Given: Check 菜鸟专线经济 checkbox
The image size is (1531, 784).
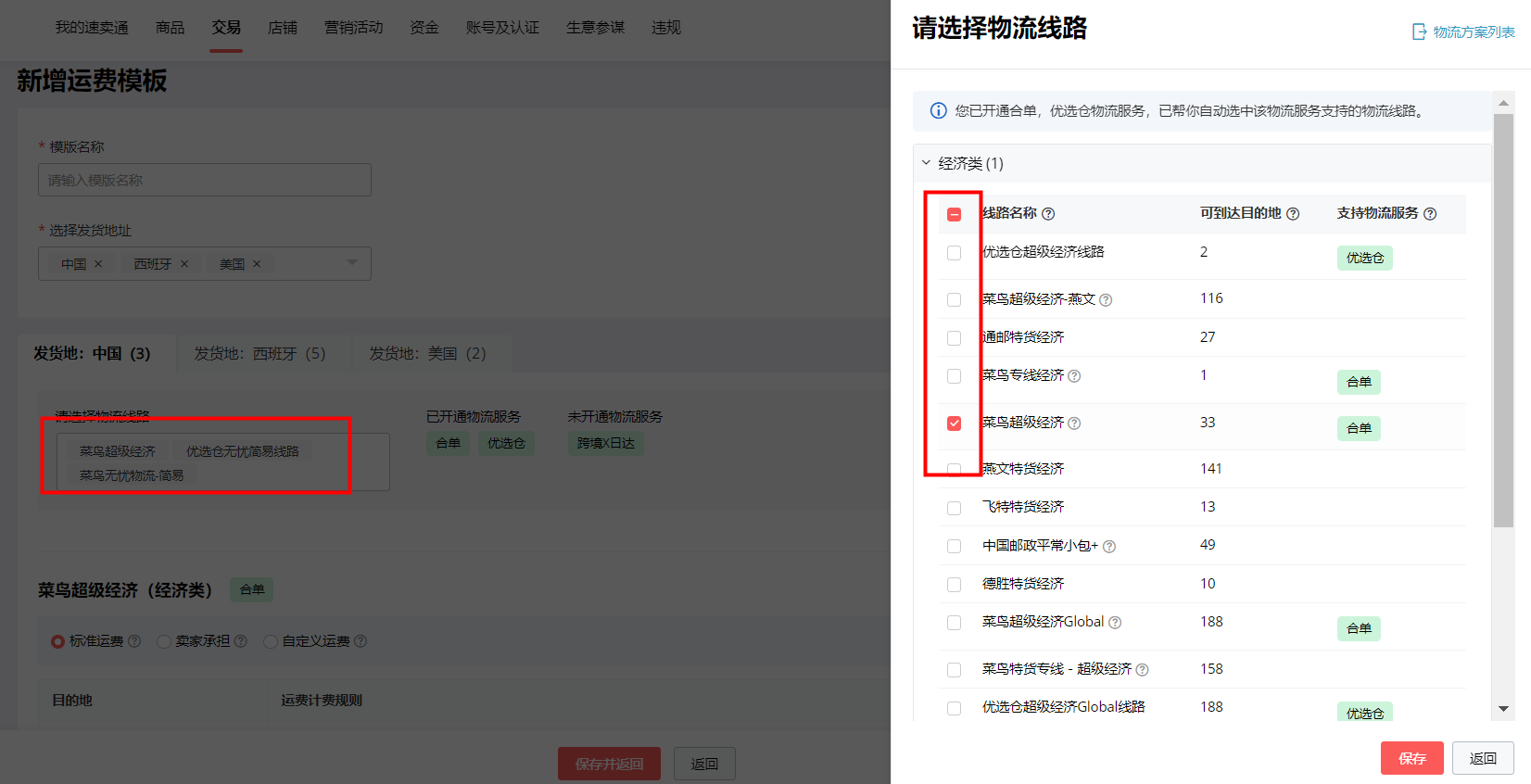Looking at the screenshot, I should pyautogui.click(x=954, y=376).
